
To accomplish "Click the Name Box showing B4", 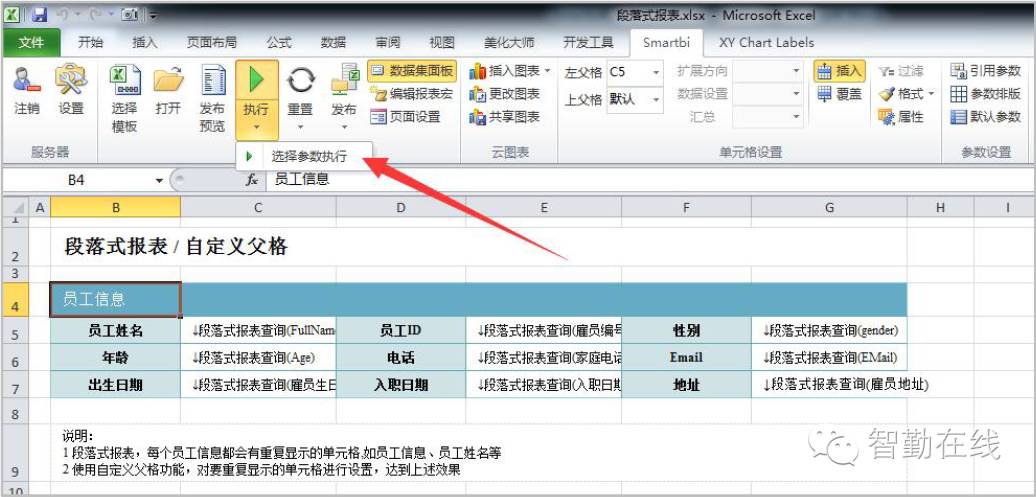I will coord(78,180).
